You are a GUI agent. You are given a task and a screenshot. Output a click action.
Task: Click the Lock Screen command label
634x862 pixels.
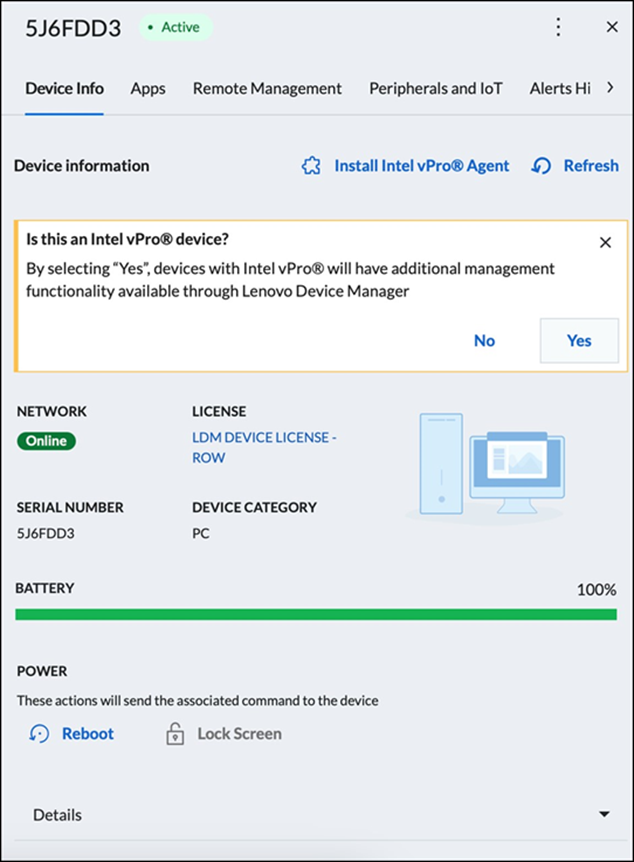240,733
